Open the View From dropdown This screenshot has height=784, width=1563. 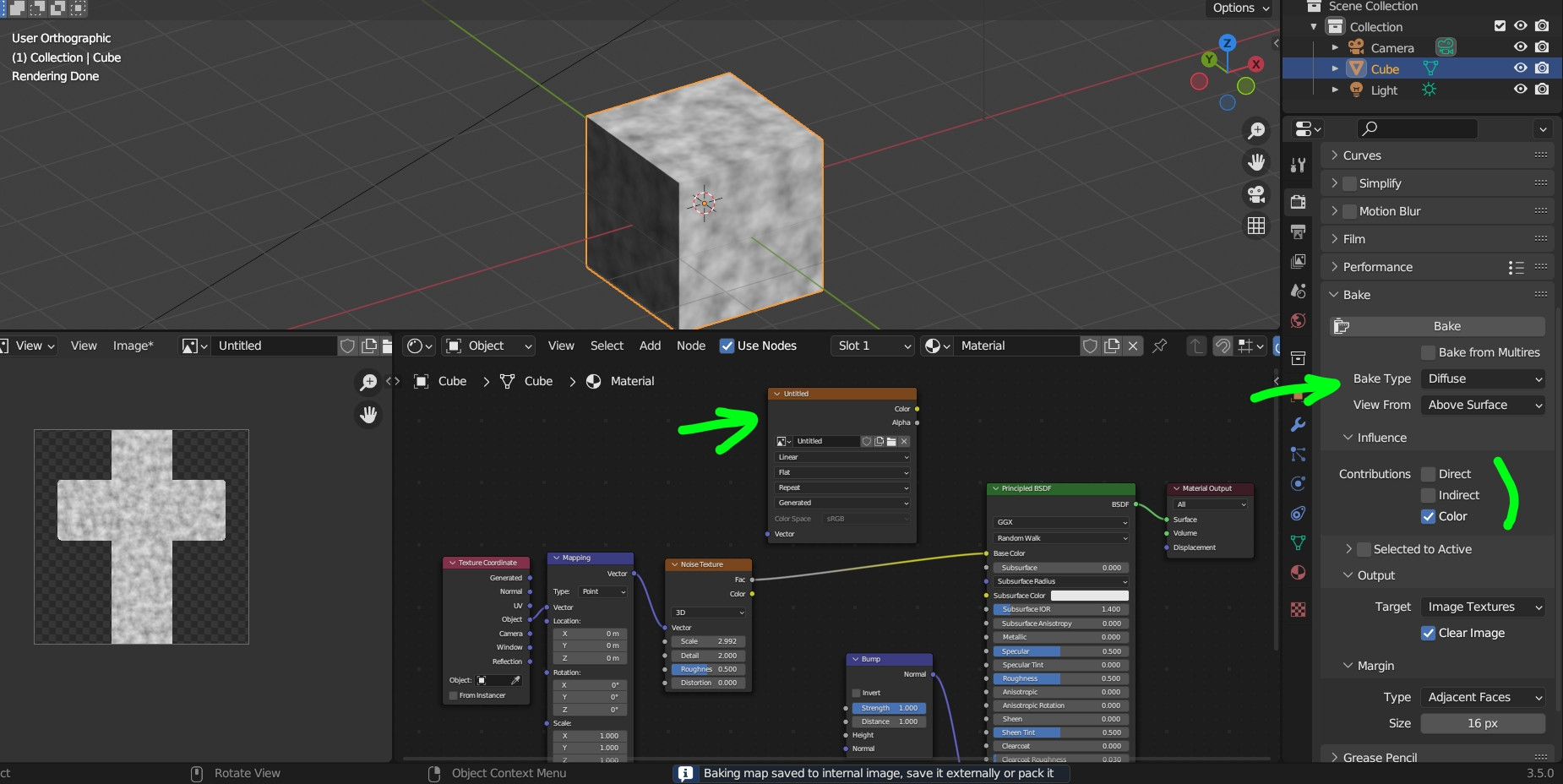tap(1483, 405)
